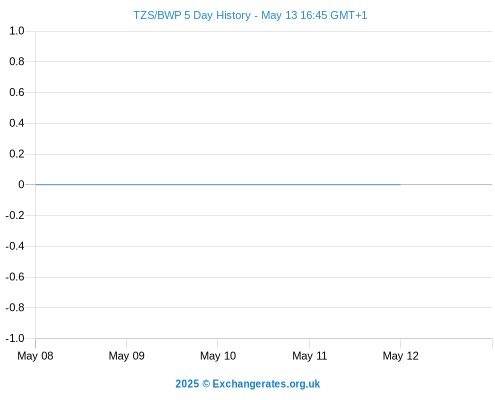Select the May 09 x-axis label
Image resolution: width=495 pixels, height=400 pixels.
click(126, 356)
